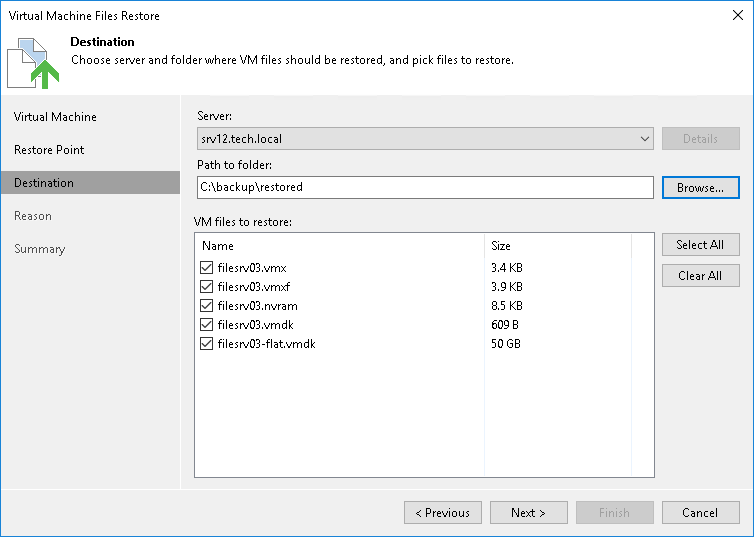Close the Virtual Machine Files Restore dialog

pyautogui.click(x=738, y=15)
